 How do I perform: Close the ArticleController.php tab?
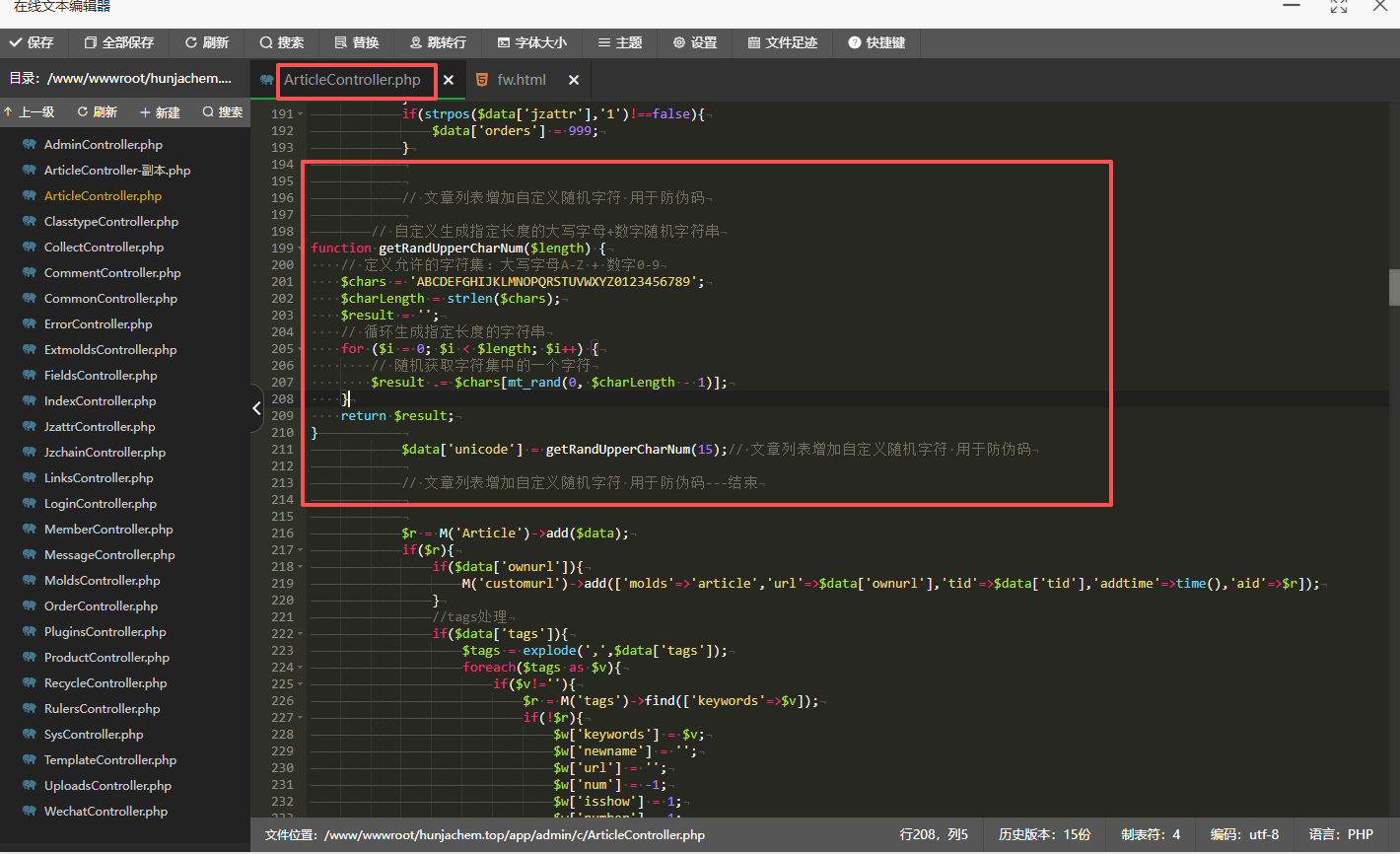click(449, 80)
